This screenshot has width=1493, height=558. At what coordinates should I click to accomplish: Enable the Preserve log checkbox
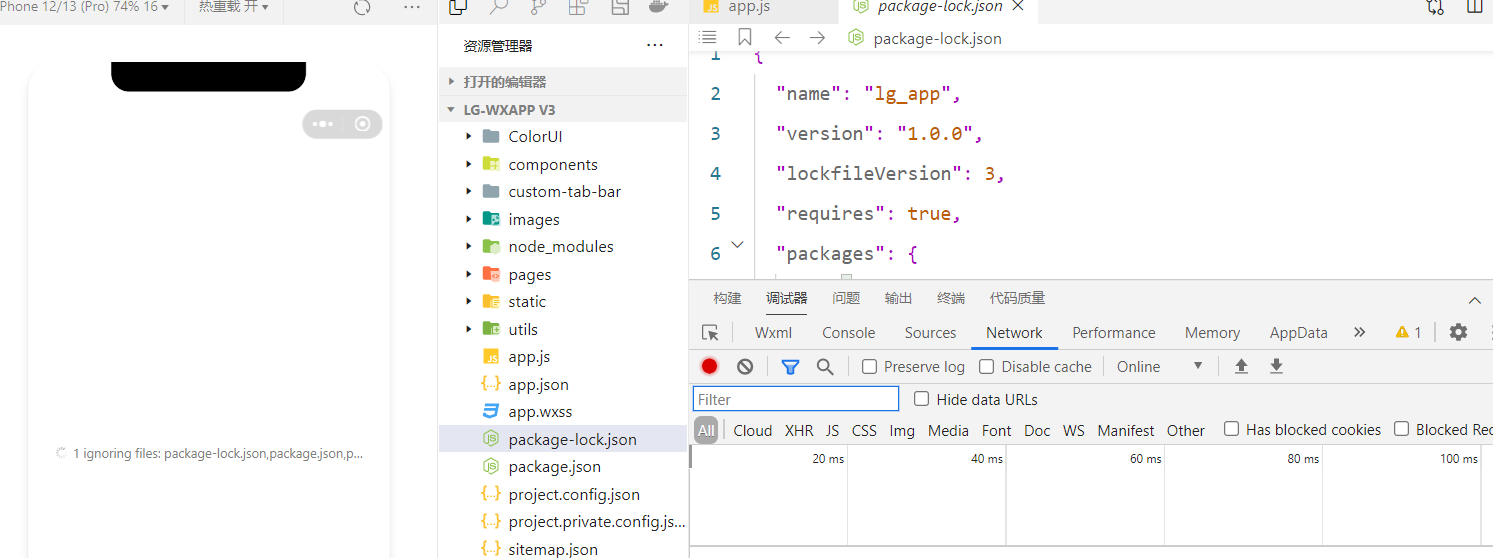tap(869, 367)
